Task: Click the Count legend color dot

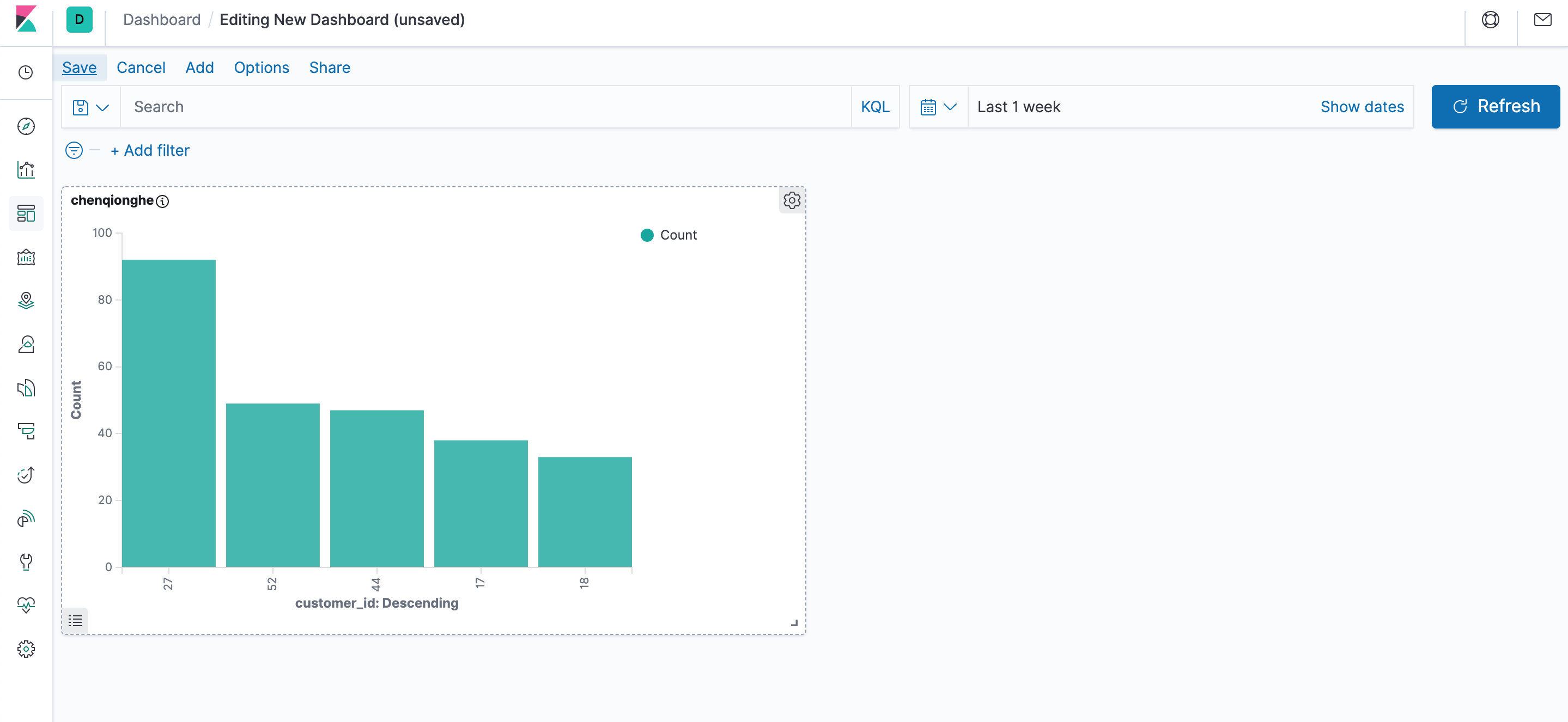Action: (x=647, y=235)
